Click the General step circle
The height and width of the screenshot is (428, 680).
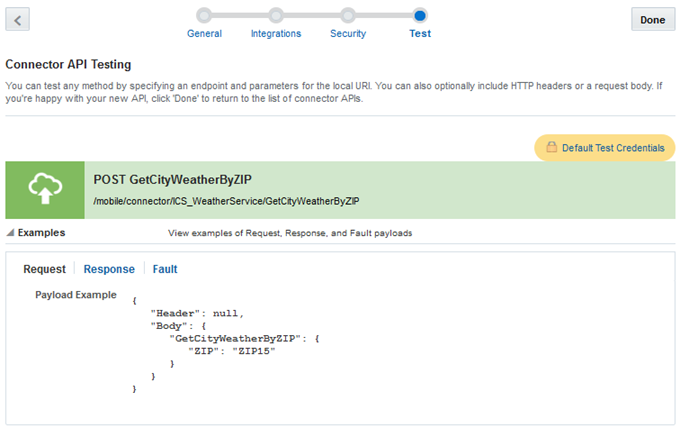coord(204,15)
